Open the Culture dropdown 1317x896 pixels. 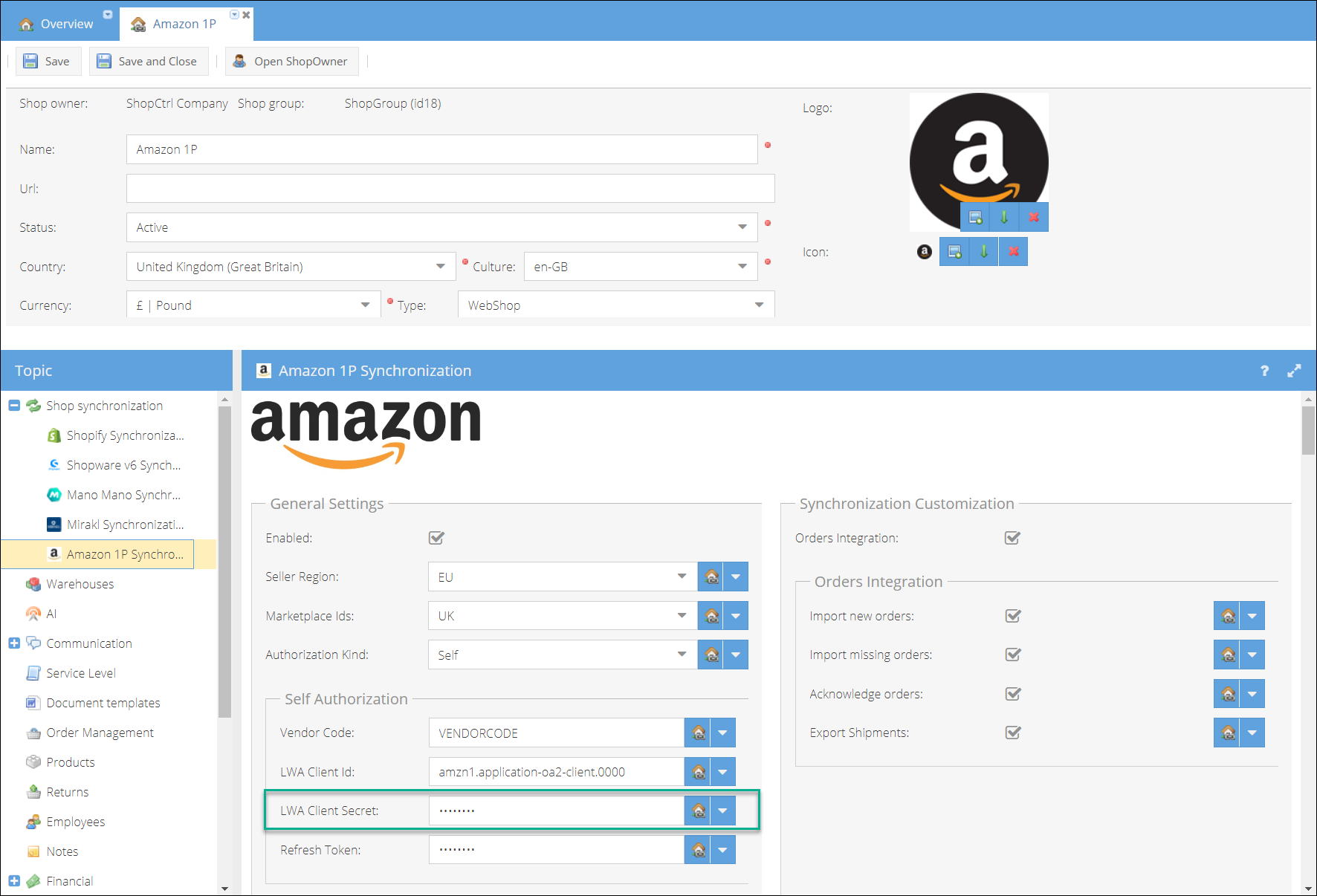pos(742,267)
